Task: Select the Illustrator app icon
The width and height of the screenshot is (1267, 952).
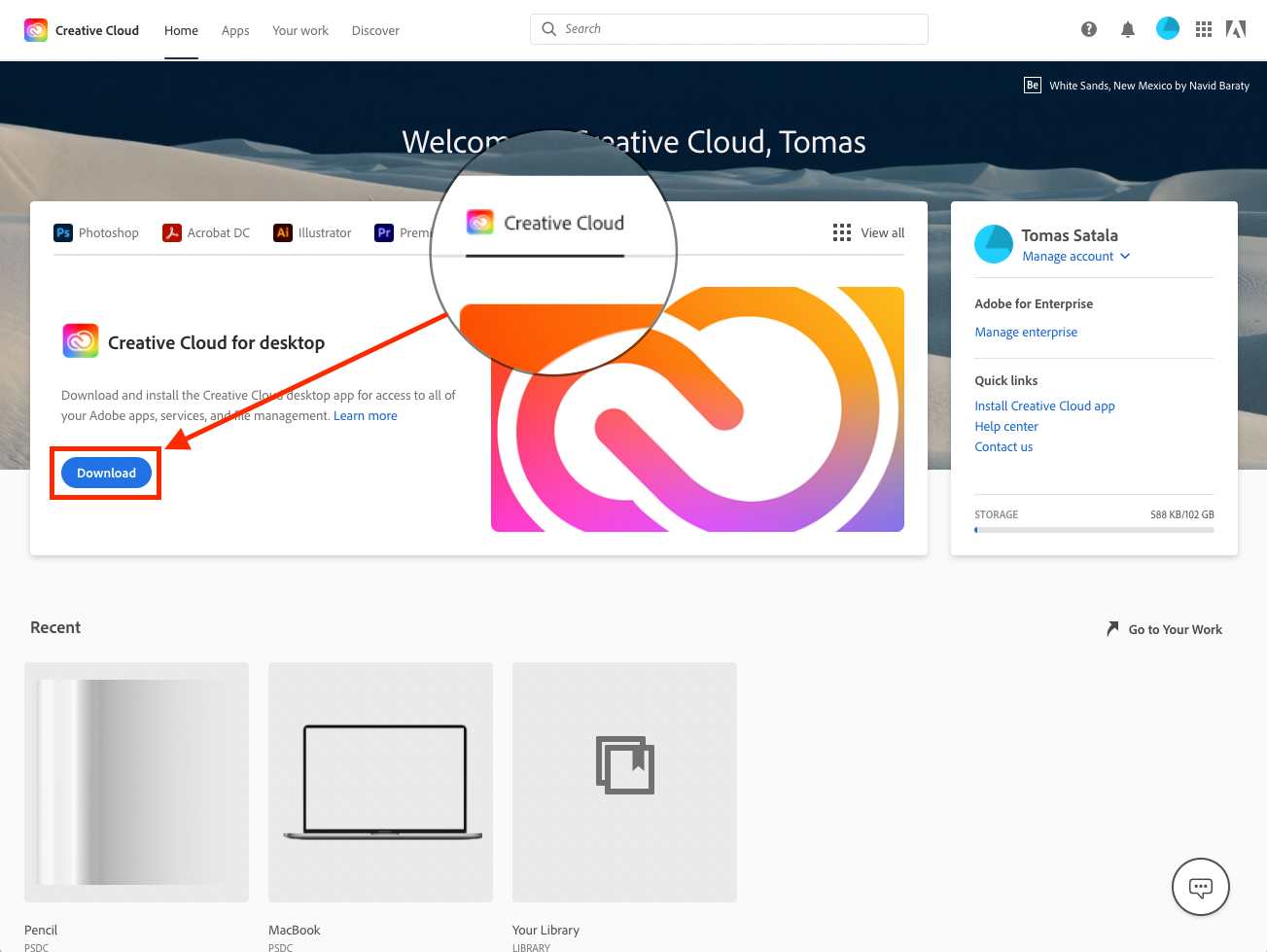Action: pyautogui.click(x=283, y=232)
